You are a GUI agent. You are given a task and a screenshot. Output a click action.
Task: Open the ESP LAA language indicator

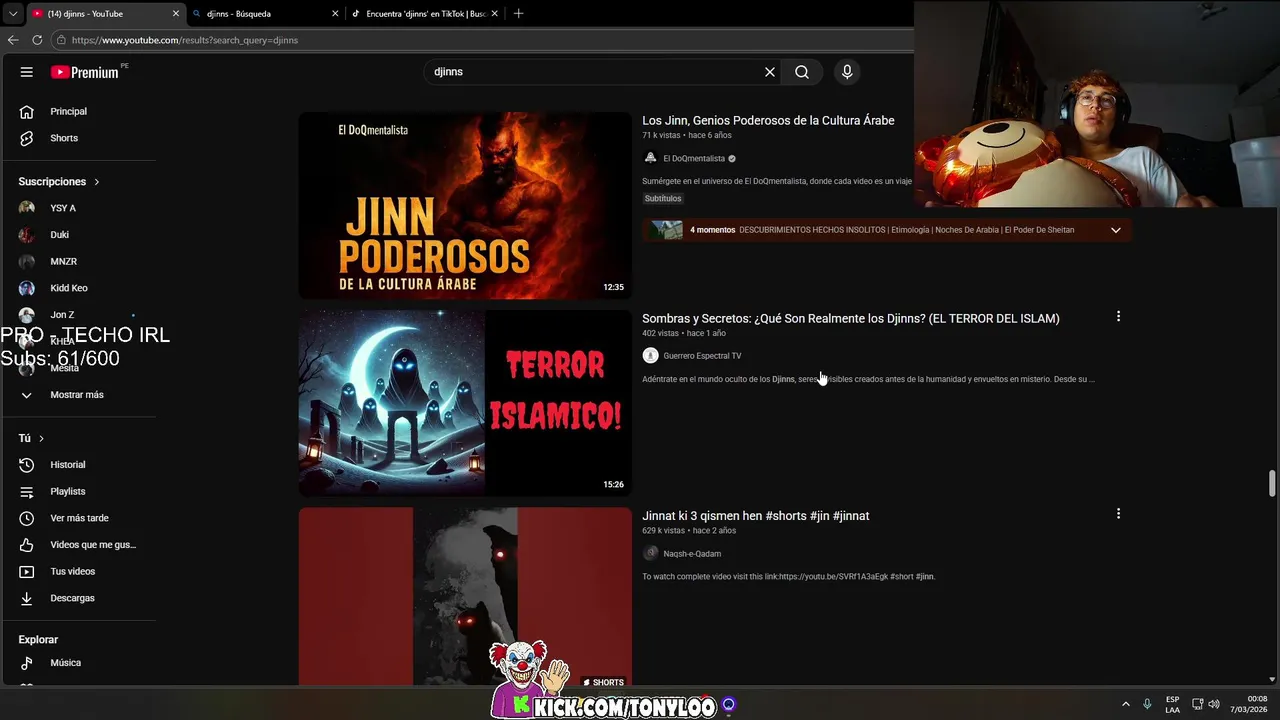(1172, 705)
